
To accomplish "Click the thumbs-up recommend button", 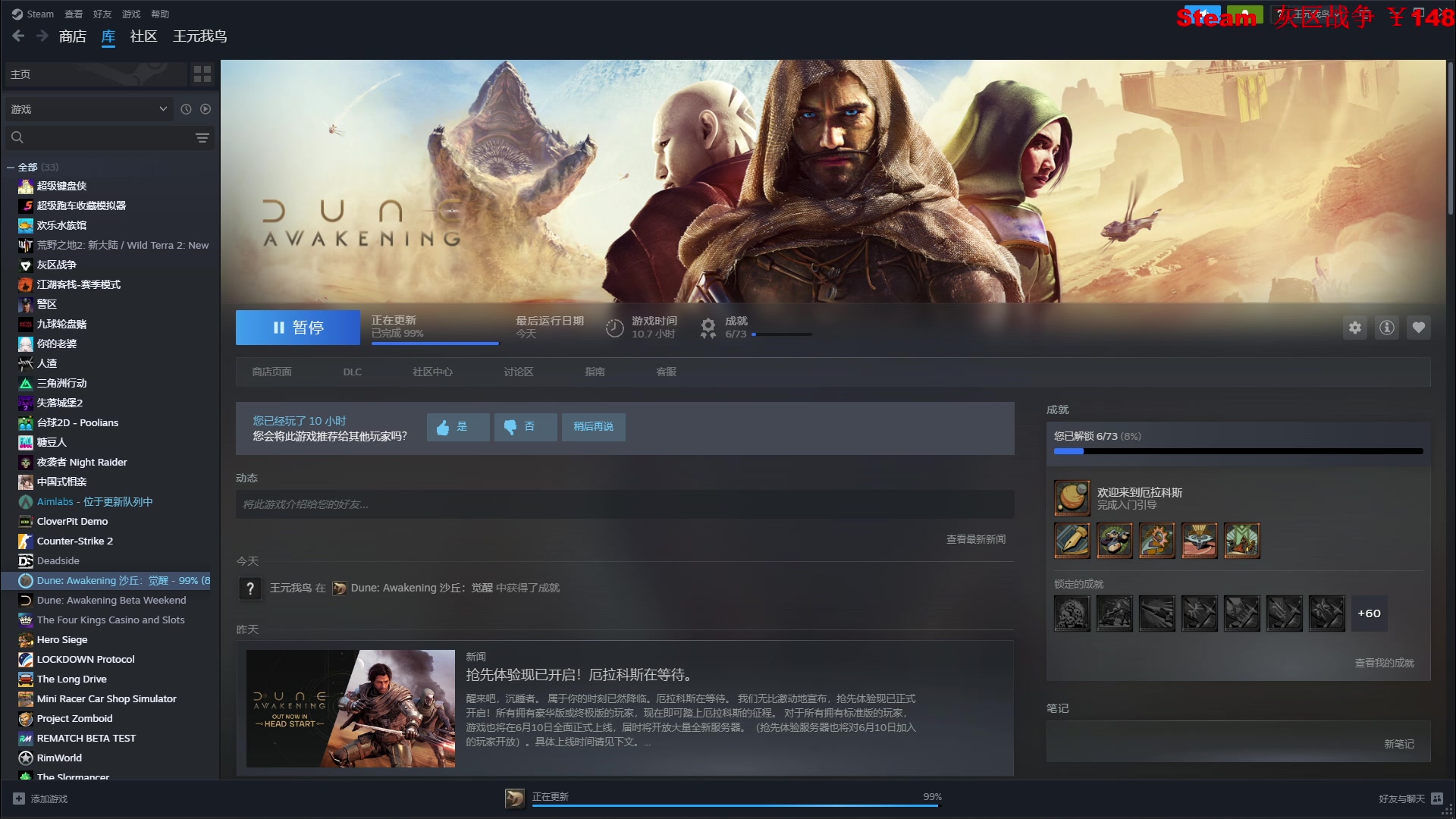I will click(x=458, y=427).
